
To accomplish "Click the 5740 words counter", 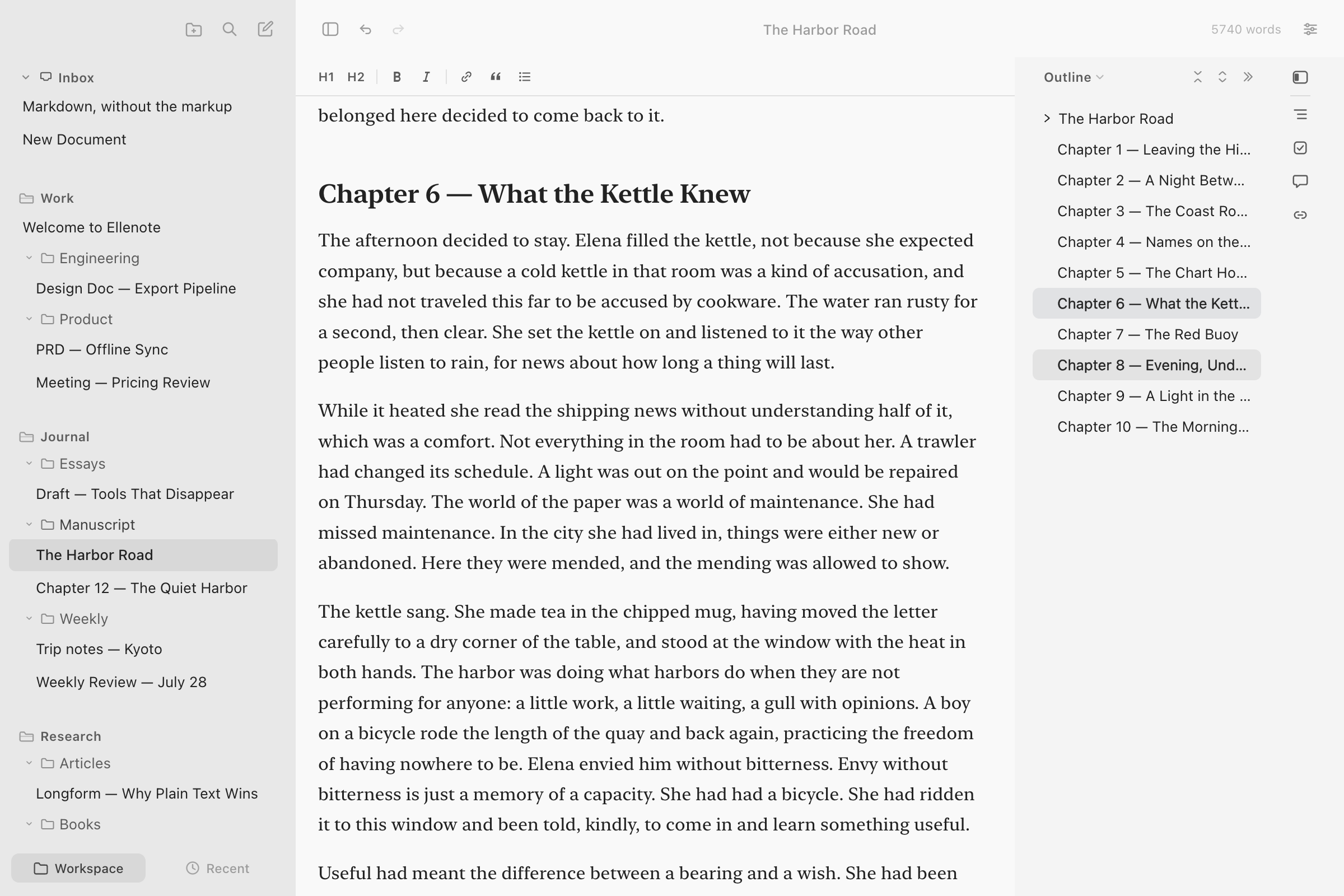I will pyautogui.click(x=1245, y=29).
